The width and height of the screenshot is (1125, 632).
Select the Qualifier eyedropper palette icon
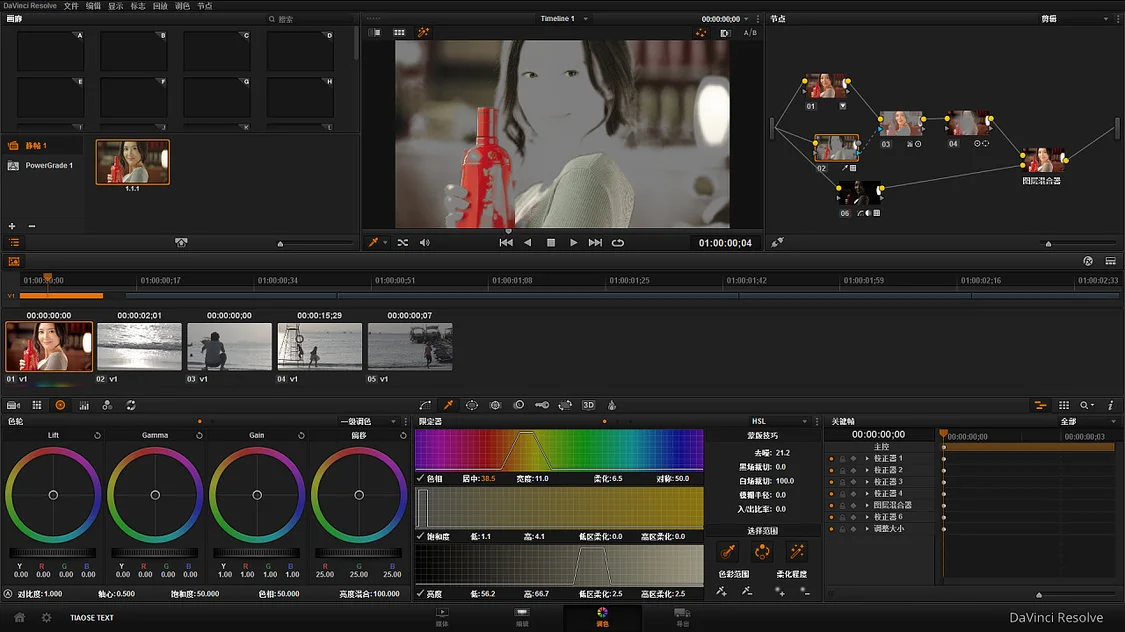(448, 405)
